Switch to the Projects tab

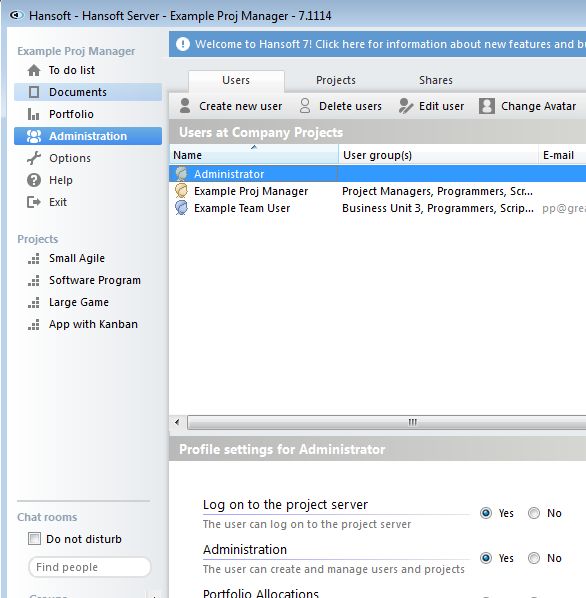click(x=336, y=80)
